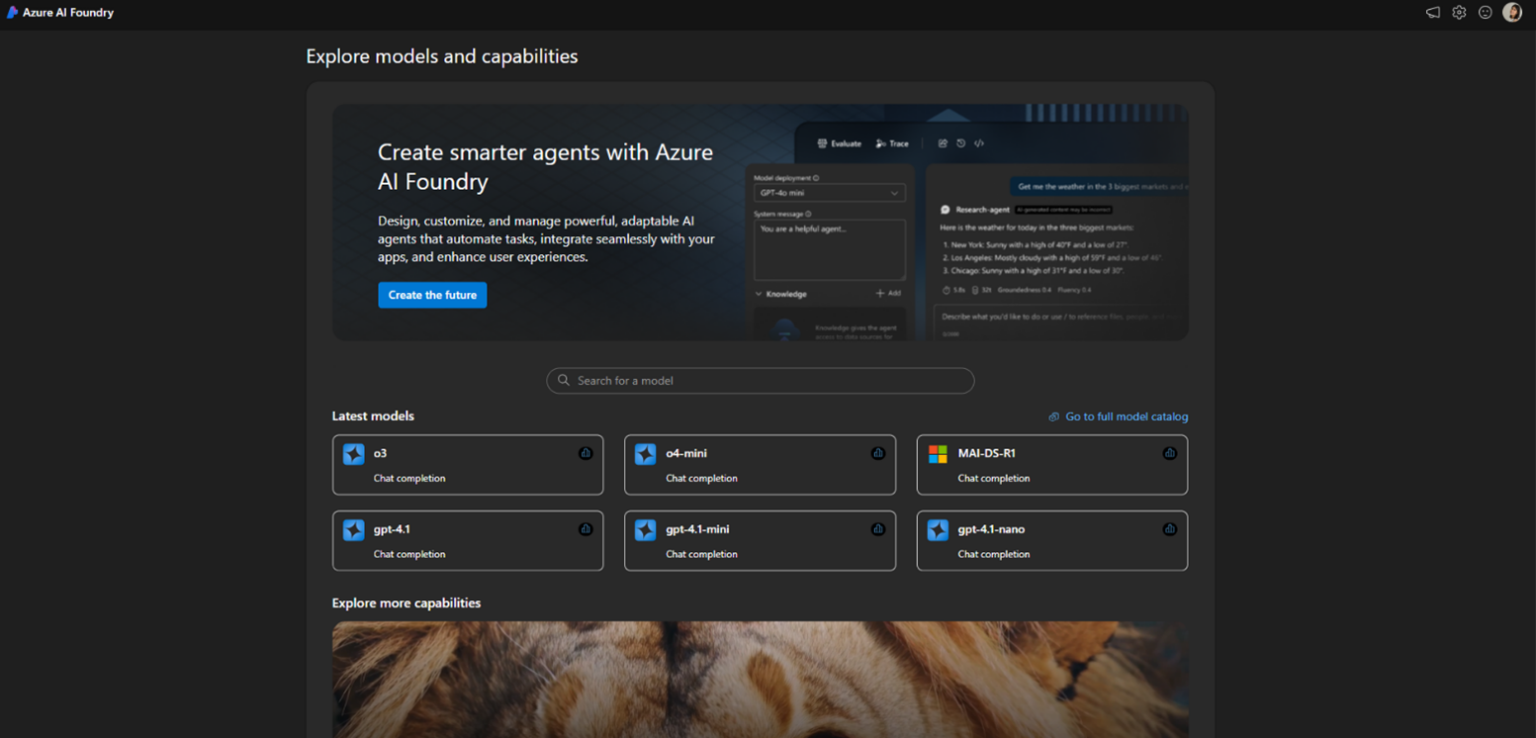Open the lion capability image
Image resolution: width=1536 pixels, height=738 pixels.
[x=760, y=680]
